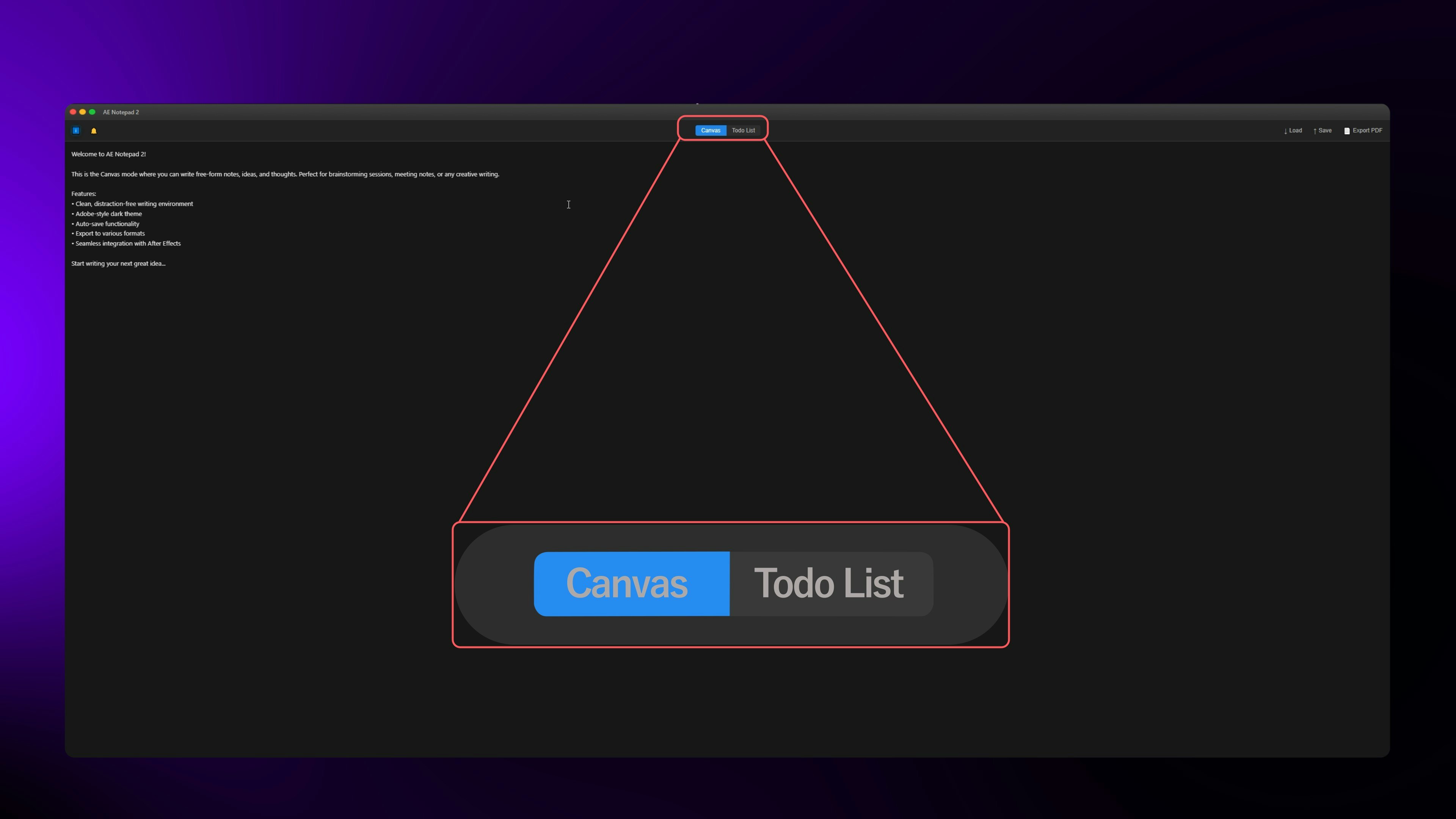Click the 'Start writing your next great idea' line

click(118, 264)
